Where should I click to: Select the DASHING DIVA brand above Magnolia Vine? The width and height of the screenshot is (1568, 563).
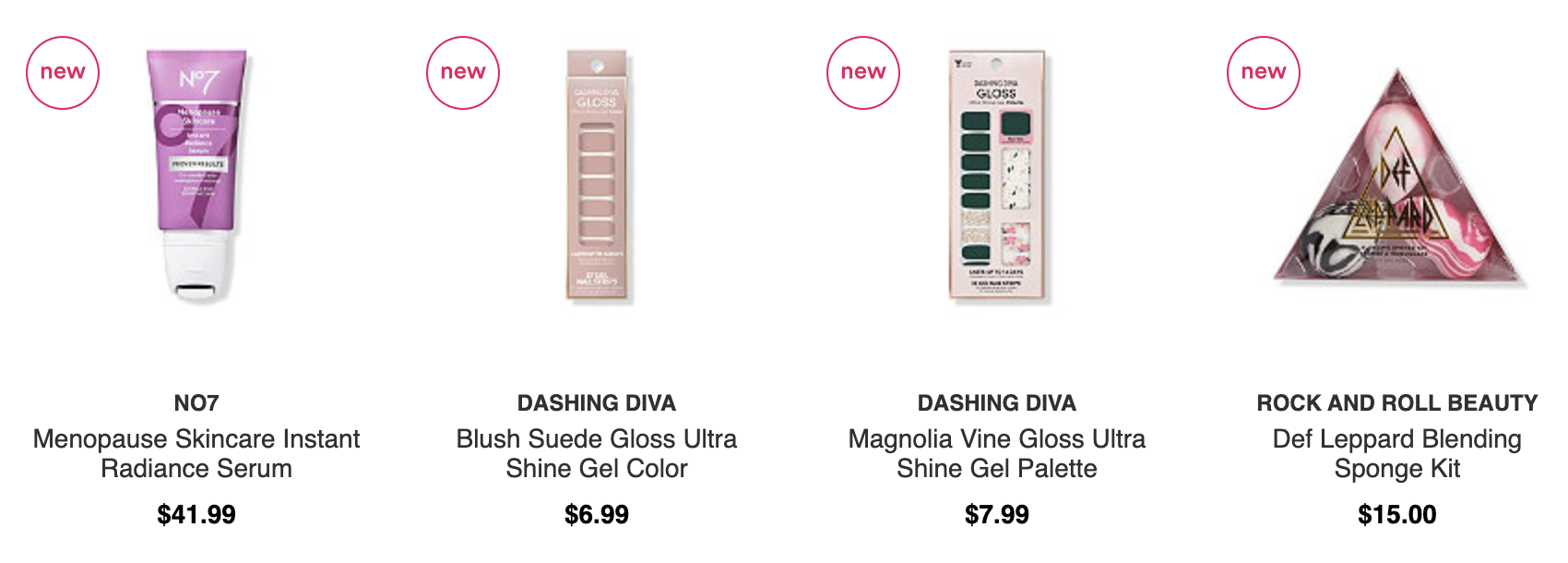coord(997,403)
